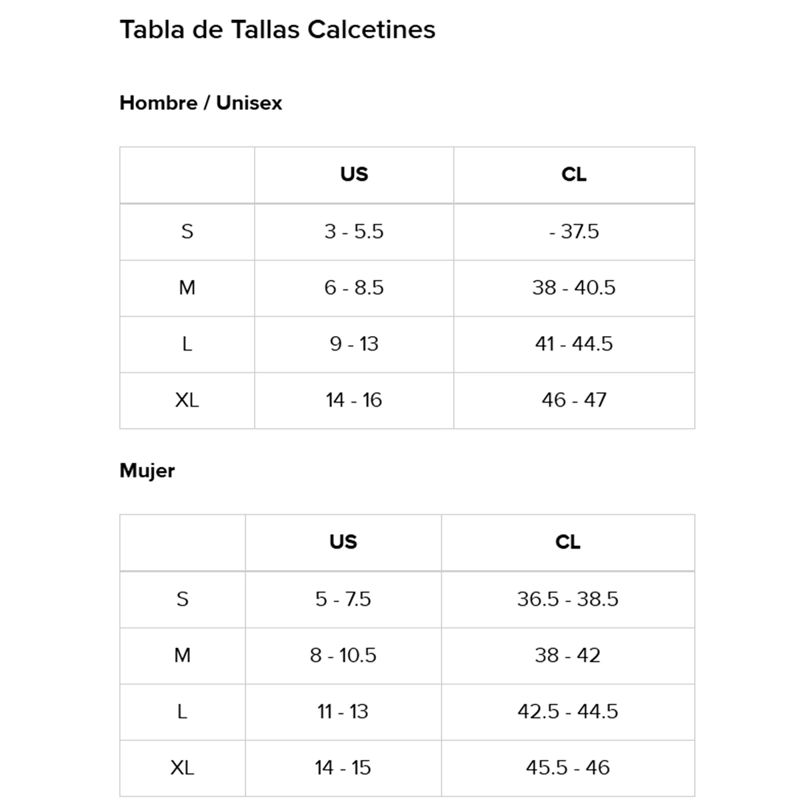
Task: Select the '5 - 7.5' cell
Action: (x=343, y=599)
